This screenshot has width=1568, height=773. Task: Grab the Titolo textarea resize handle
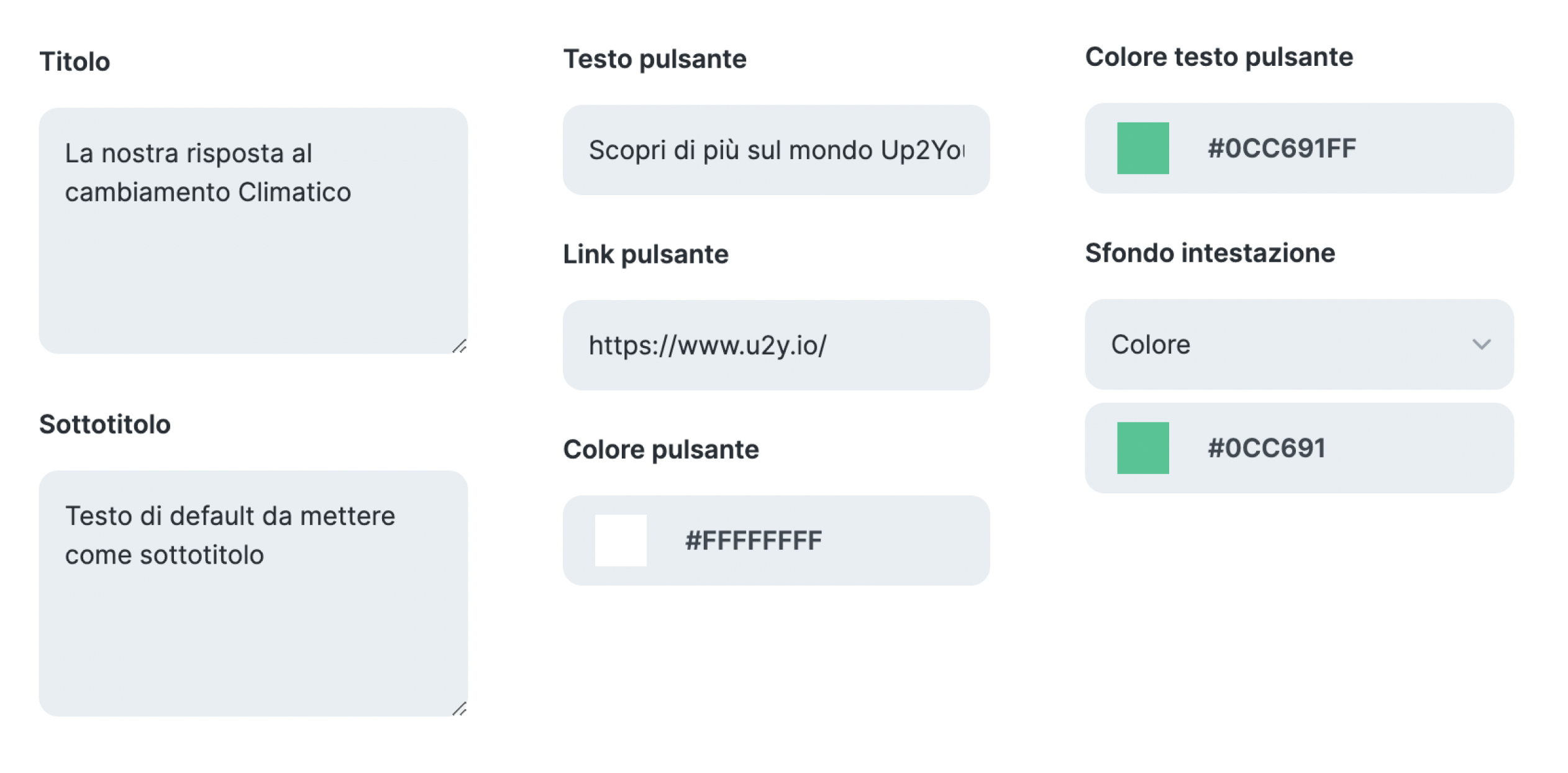(x=460, y=346)
